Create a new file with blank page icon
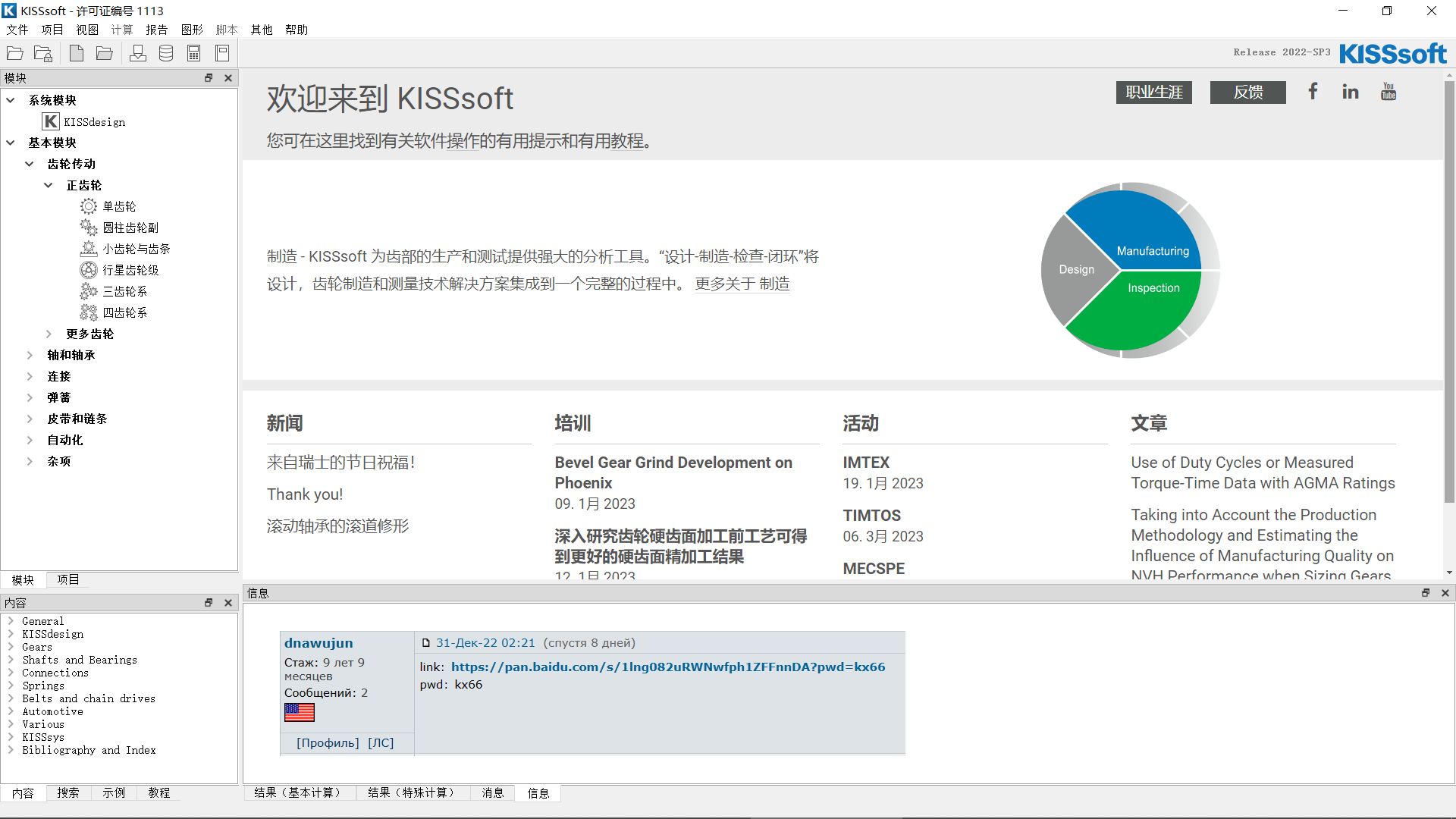The height and width of the screenshot is (819, 1456). coord(77,53)
